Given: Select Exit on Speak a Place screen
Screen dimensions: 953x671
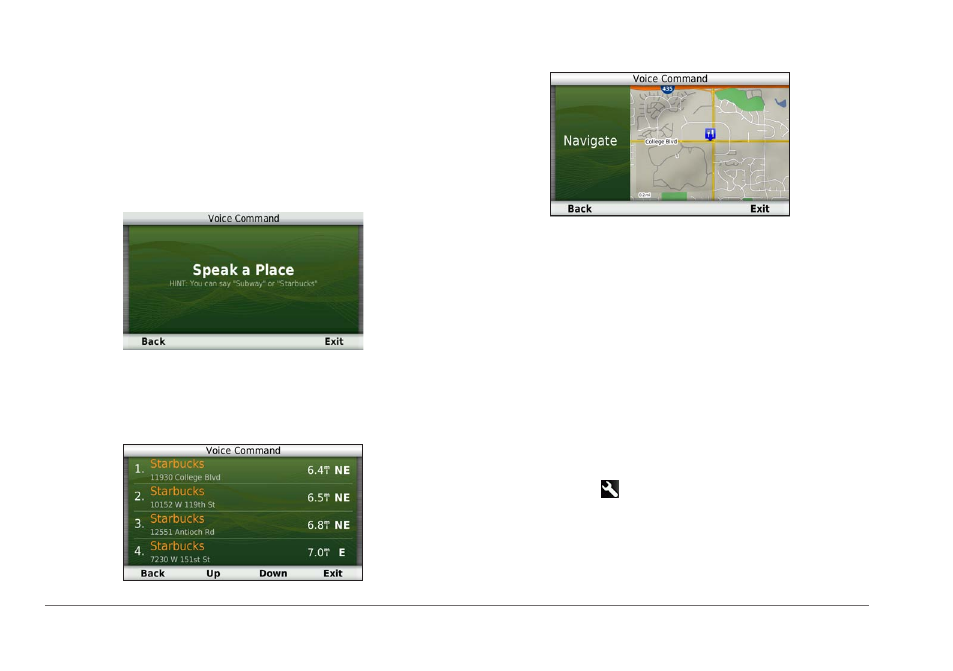Looking at the screenshot, I should (334, 342).
